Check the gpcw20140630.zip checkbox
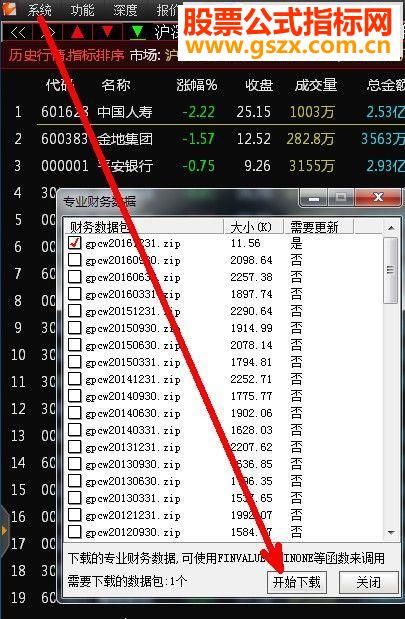 [x=75, y=413]
